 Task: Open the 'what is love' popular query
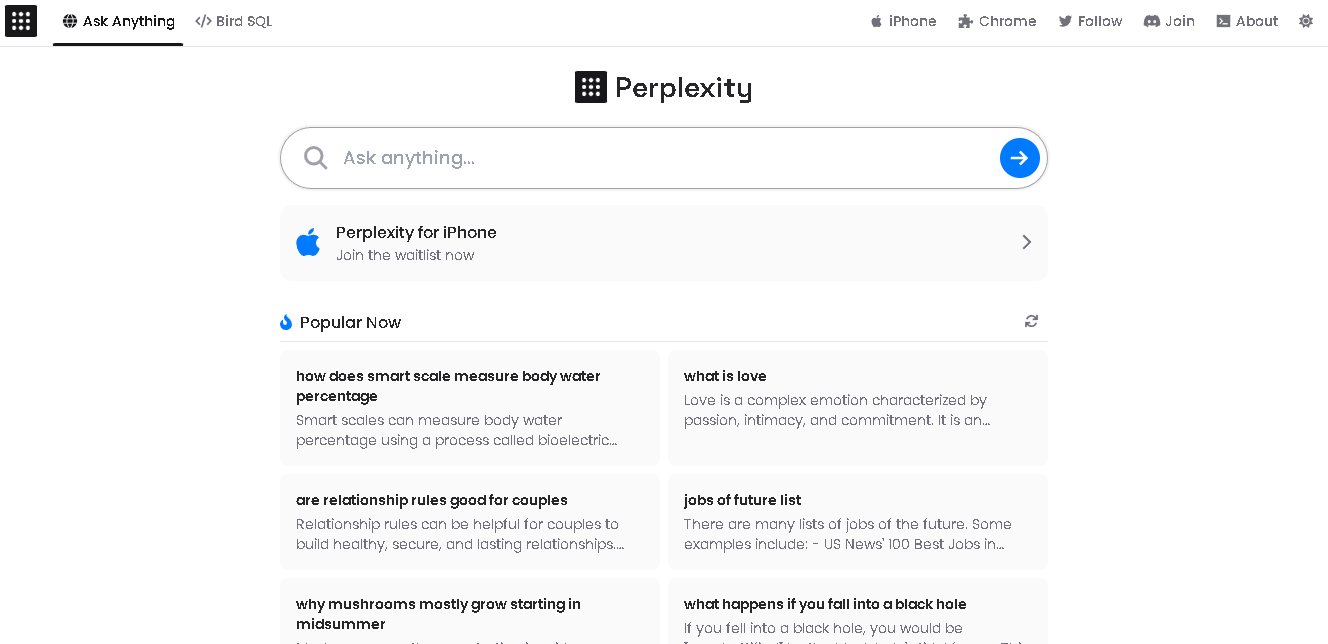pos(858,408)
